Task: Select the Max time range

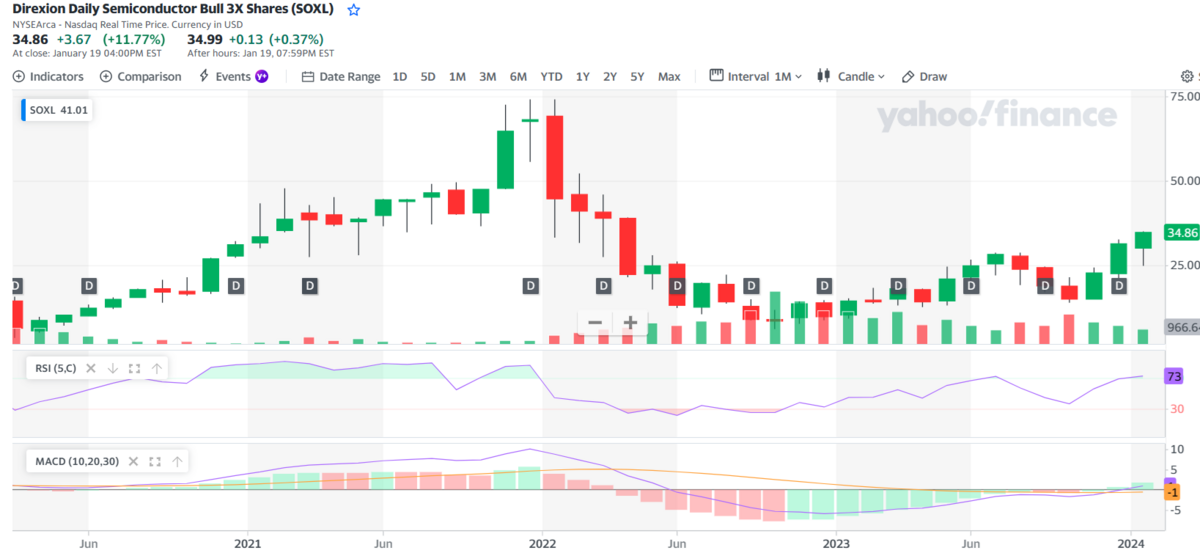Action: [x=669, y=76]
